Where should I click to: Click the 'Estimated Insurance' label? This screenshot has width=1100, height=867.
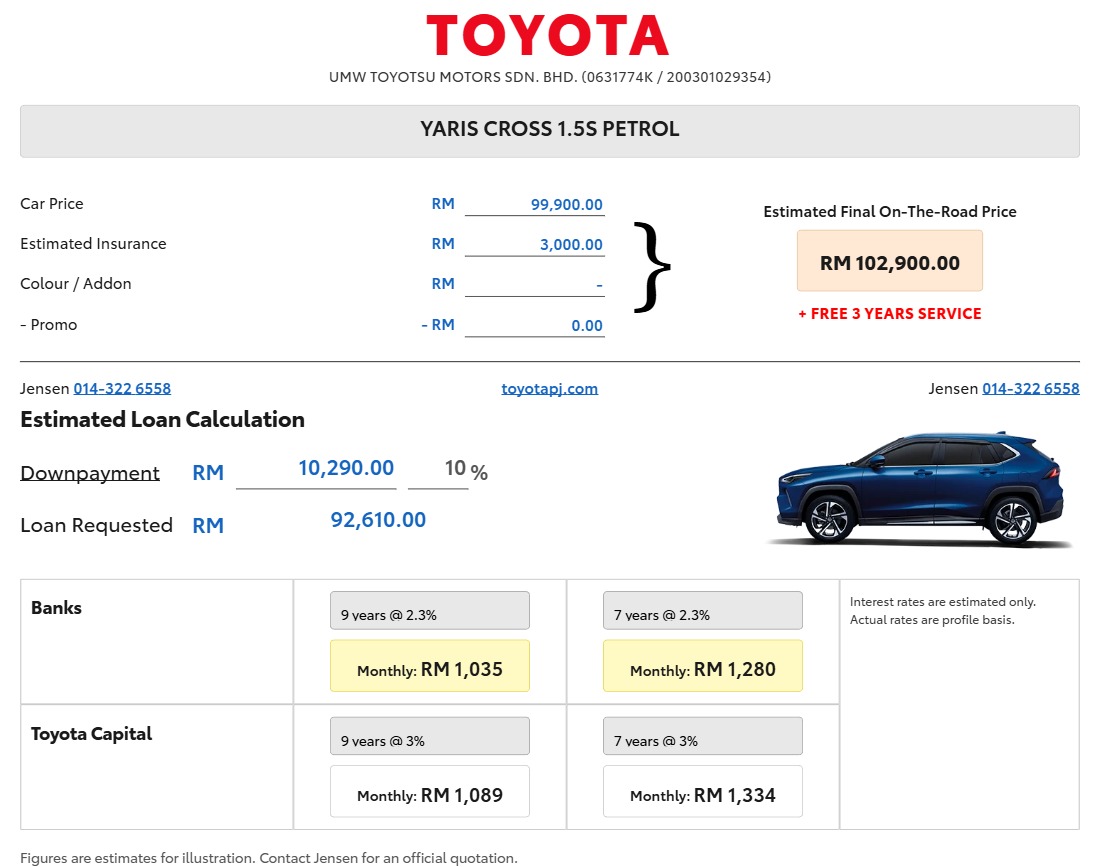point(93,243)
